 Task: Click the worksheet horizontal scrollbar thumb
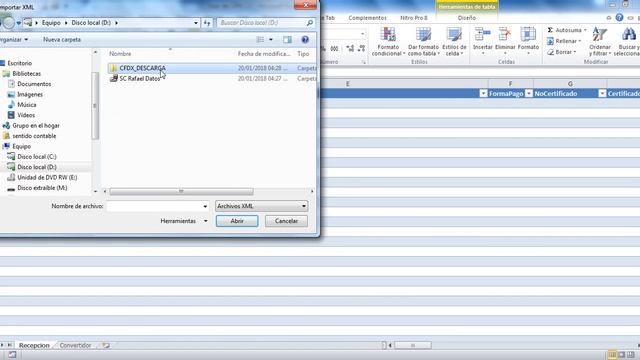(413, 345)
